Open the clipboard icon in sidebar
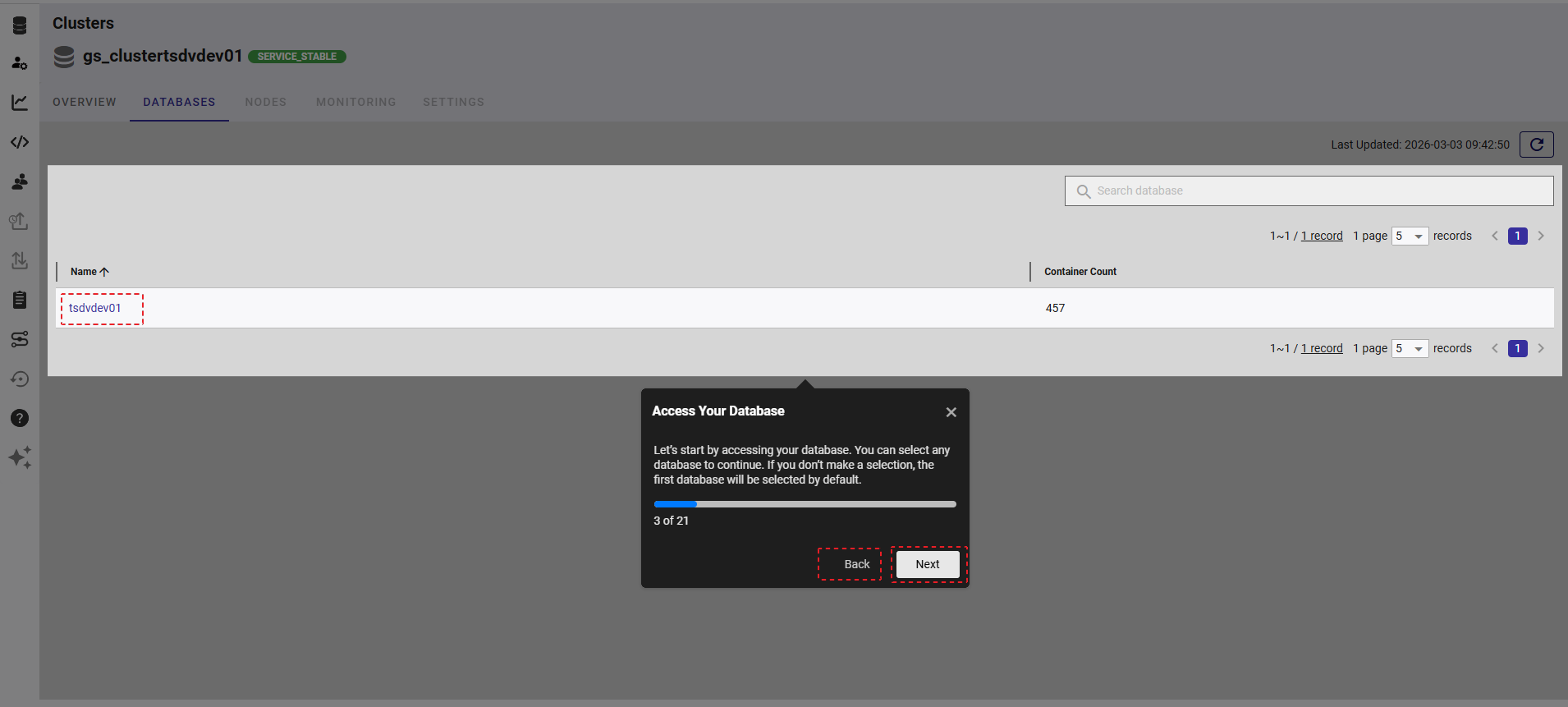The image size is (1568, 707). [20, 300]
